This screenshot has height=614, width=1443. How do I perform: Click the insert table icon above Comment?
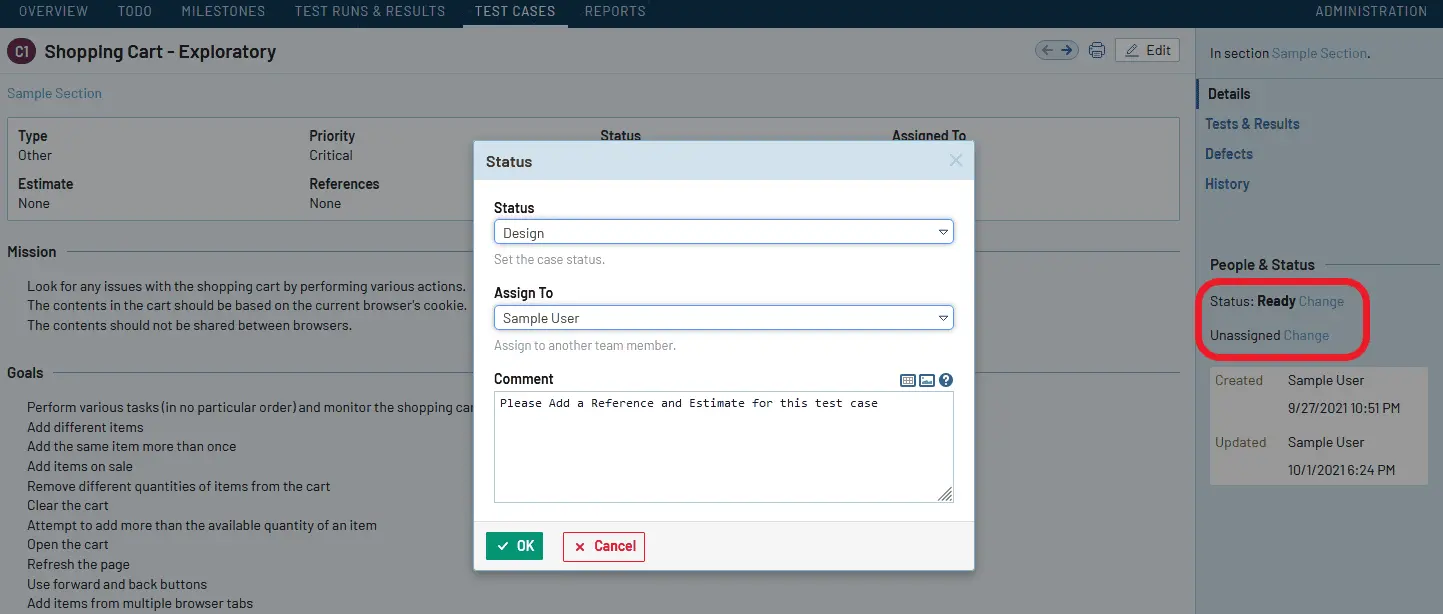pos(908,380)
